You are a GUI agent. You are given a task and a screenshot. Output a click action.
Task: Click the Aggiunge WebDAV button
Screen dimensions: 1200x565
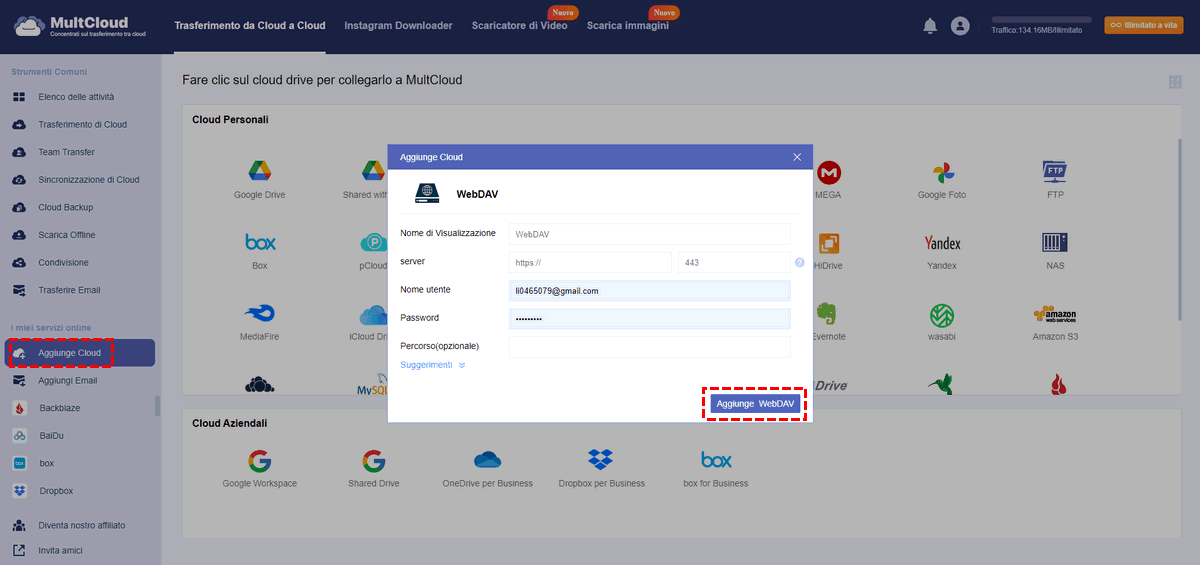tap(755, 403)
